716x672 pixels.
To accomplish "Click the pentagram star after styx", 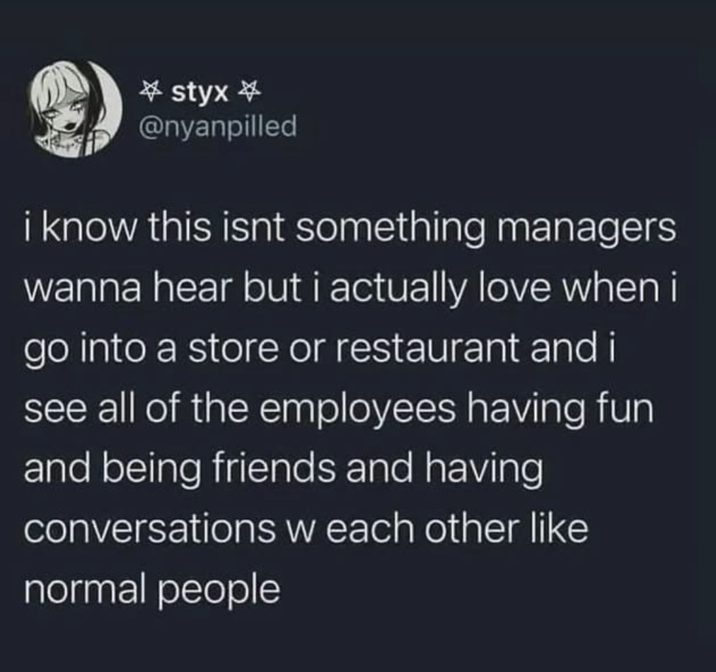I will [249, 92].
